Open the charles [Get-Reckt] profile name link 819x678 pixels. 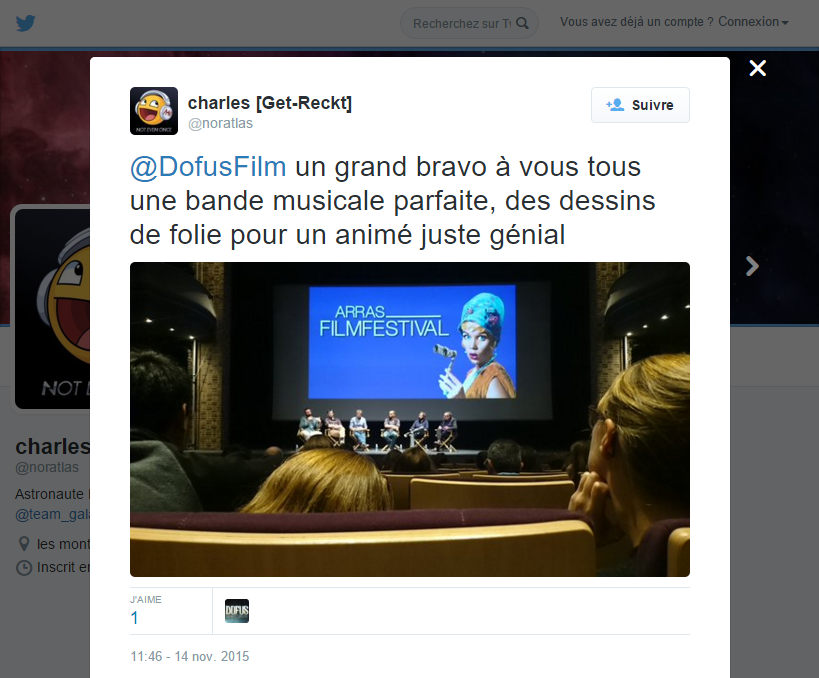coord(270,103)
